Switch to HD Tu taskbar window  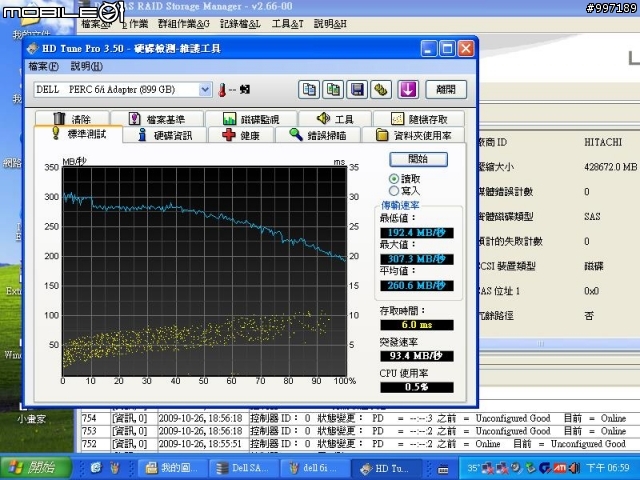(387, 468)
